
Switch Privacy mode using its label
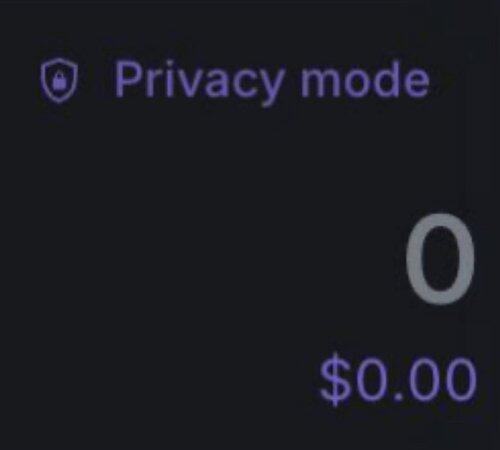[x=272, y=82]
